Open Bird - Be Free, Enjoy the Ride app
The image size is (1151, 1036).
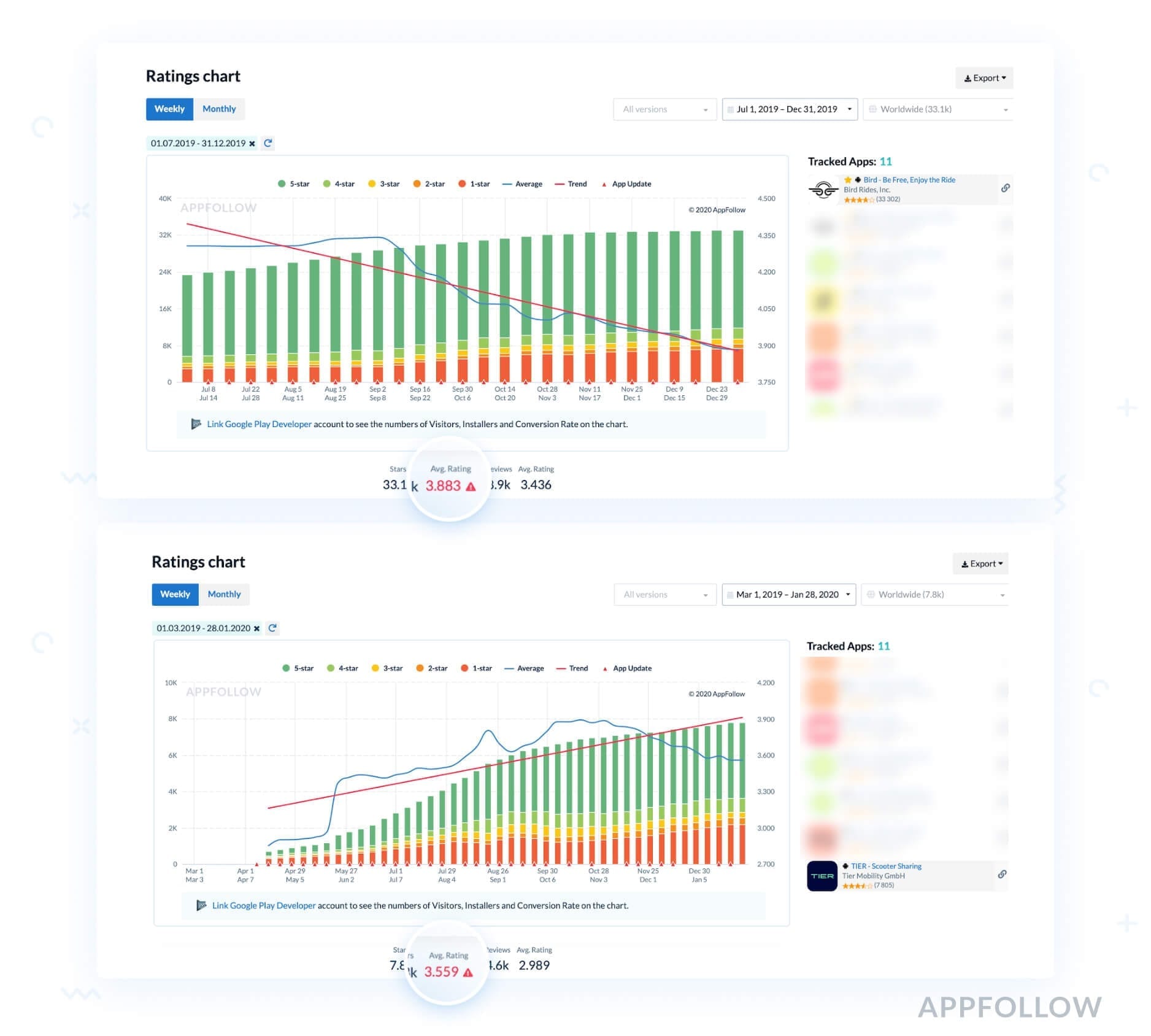[909, 180]
